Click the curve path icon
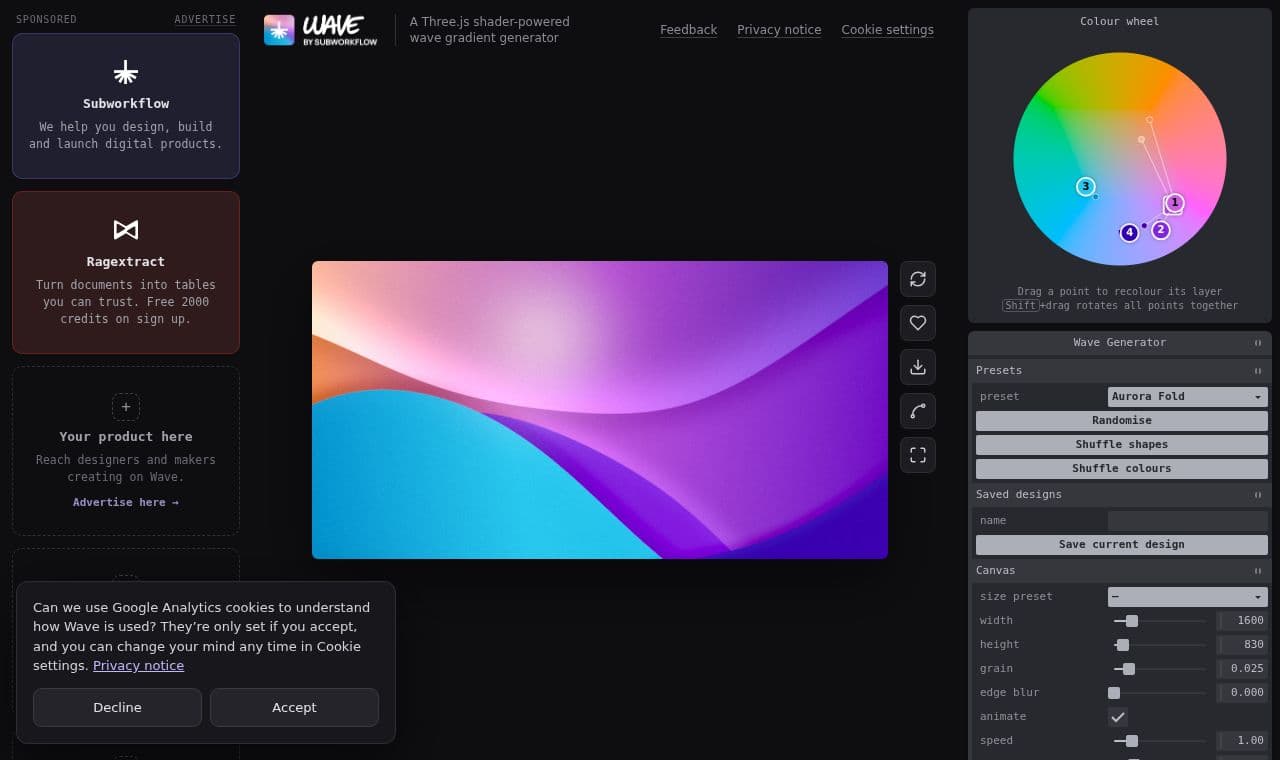 918,411
